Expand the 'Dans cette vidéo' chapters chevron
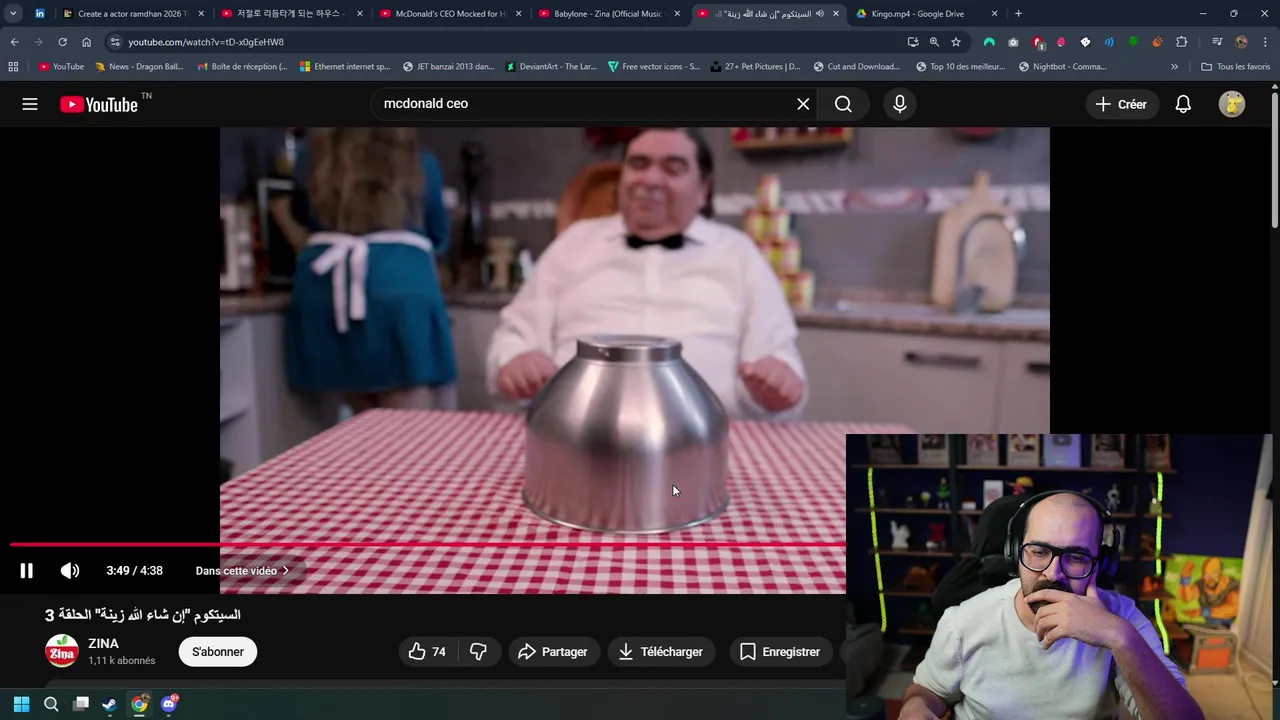The width and height of the screenshot is (1280, 720). (285, 571)
